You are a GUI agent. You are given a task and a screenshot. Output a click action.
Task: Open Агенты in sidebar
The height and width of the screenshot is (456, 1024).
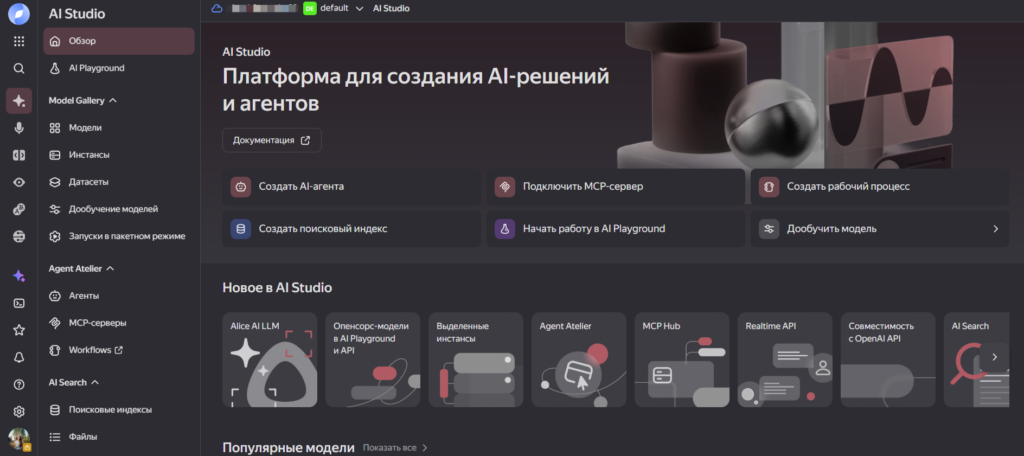119,296
